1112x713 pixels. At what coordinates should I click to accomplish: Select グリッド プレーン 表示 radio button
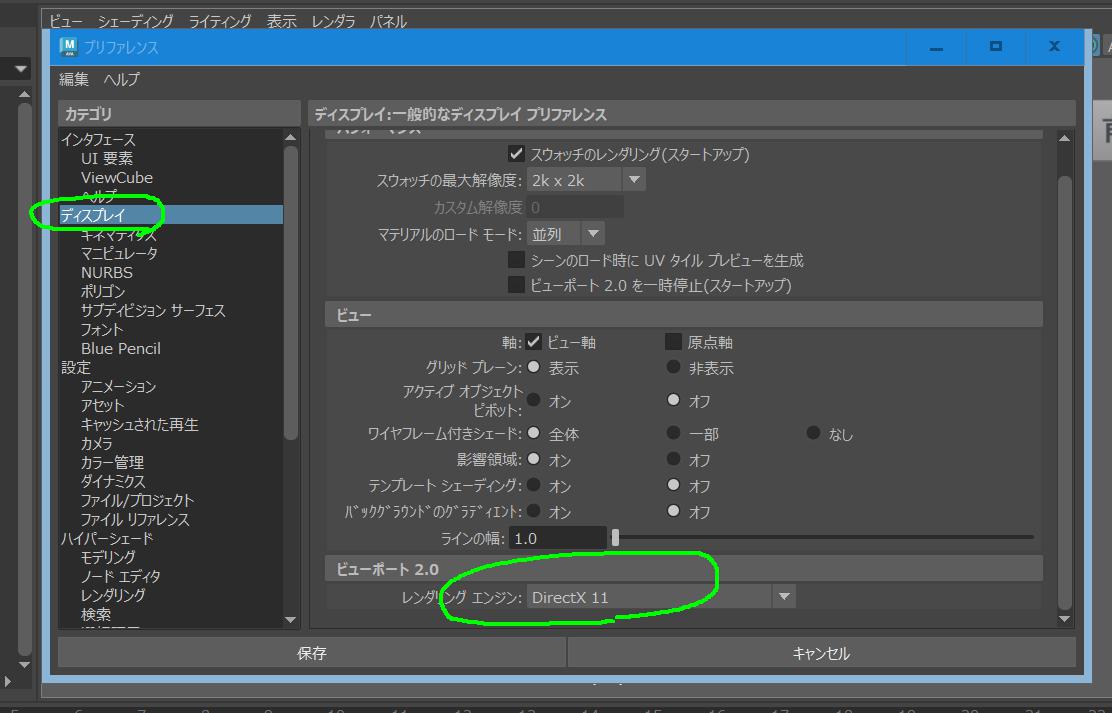(533, 367)
